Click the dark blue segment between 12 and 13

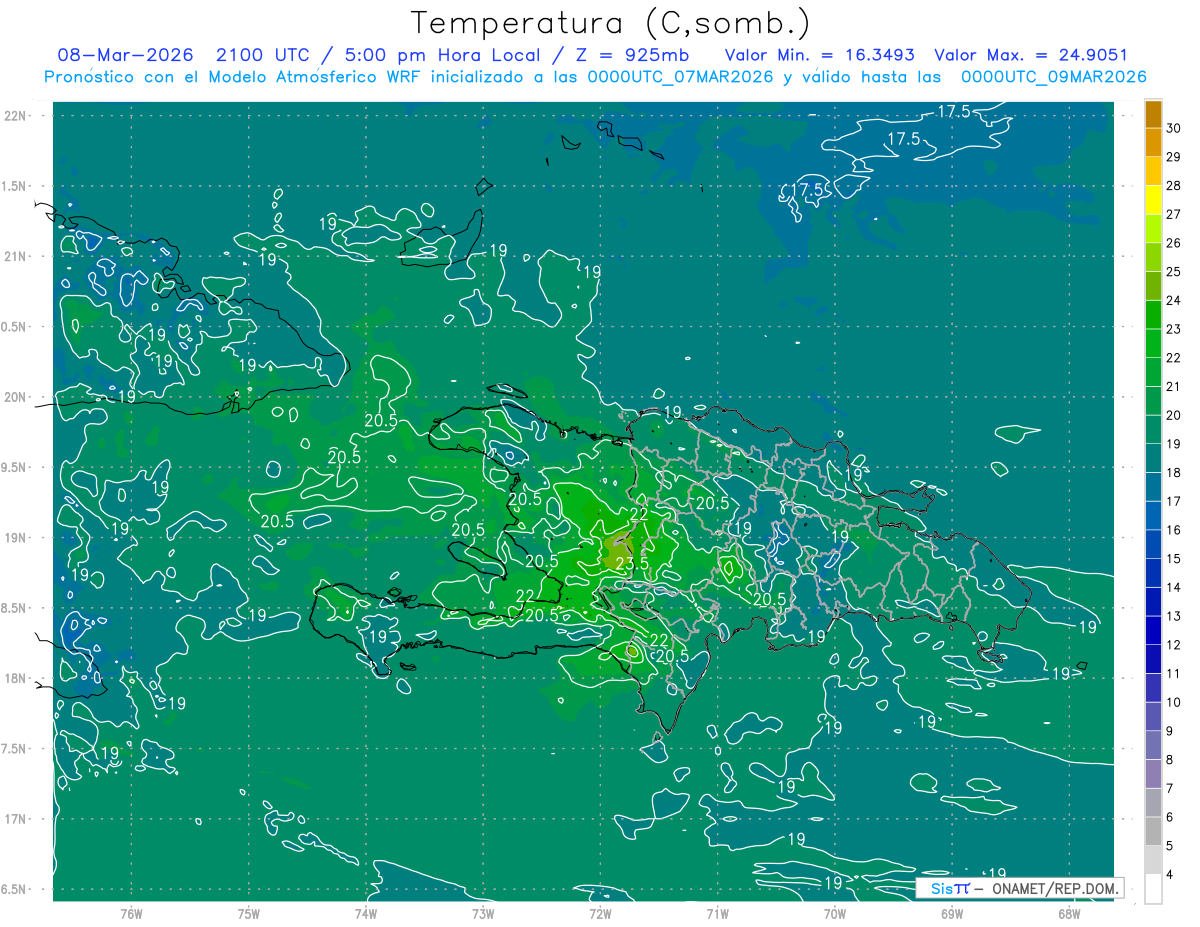[1153, 631]
